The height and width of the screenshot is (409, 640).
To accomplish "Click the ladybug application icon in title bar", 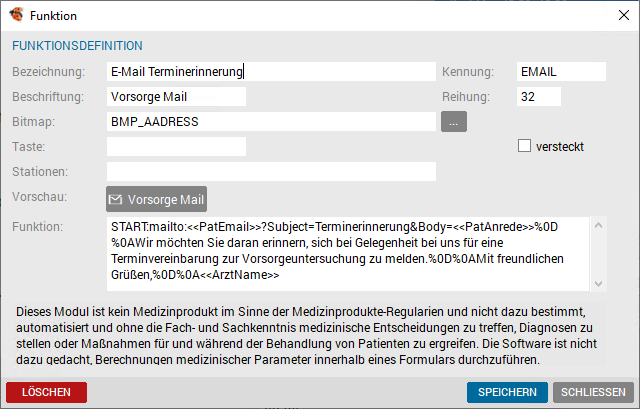I will [x=16, y=15].
